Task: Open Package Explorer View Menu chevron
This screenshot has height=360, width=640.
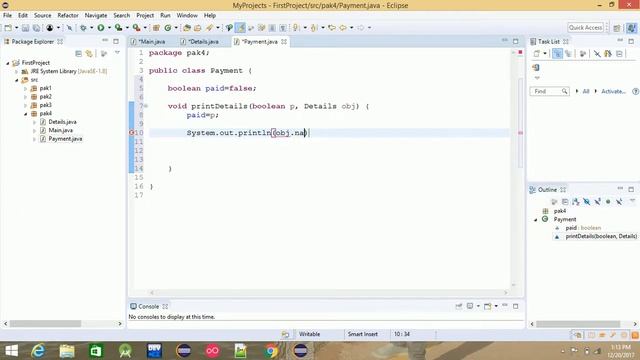Action: tap(117, 53)
